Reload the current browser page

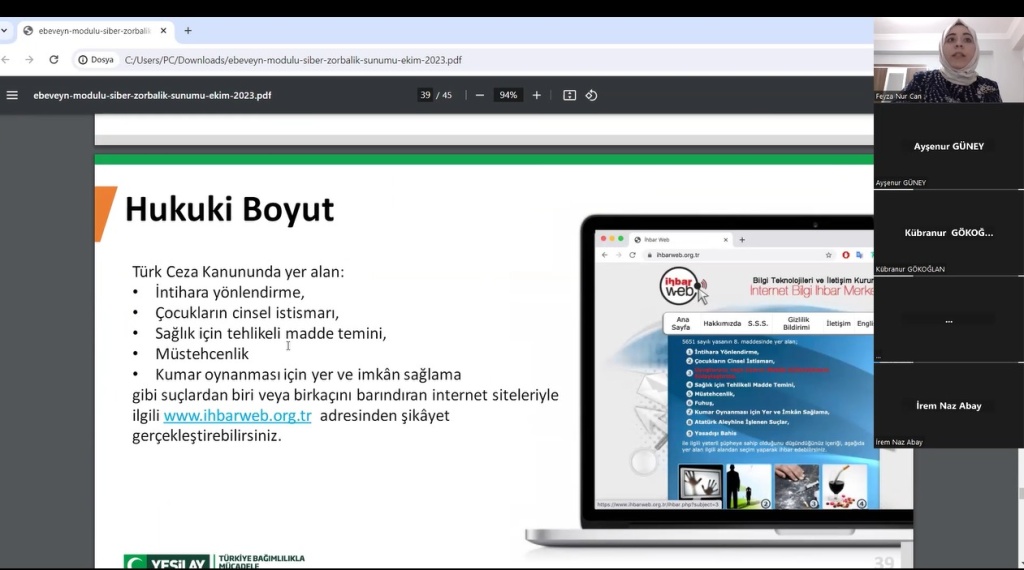coord(56,60)
